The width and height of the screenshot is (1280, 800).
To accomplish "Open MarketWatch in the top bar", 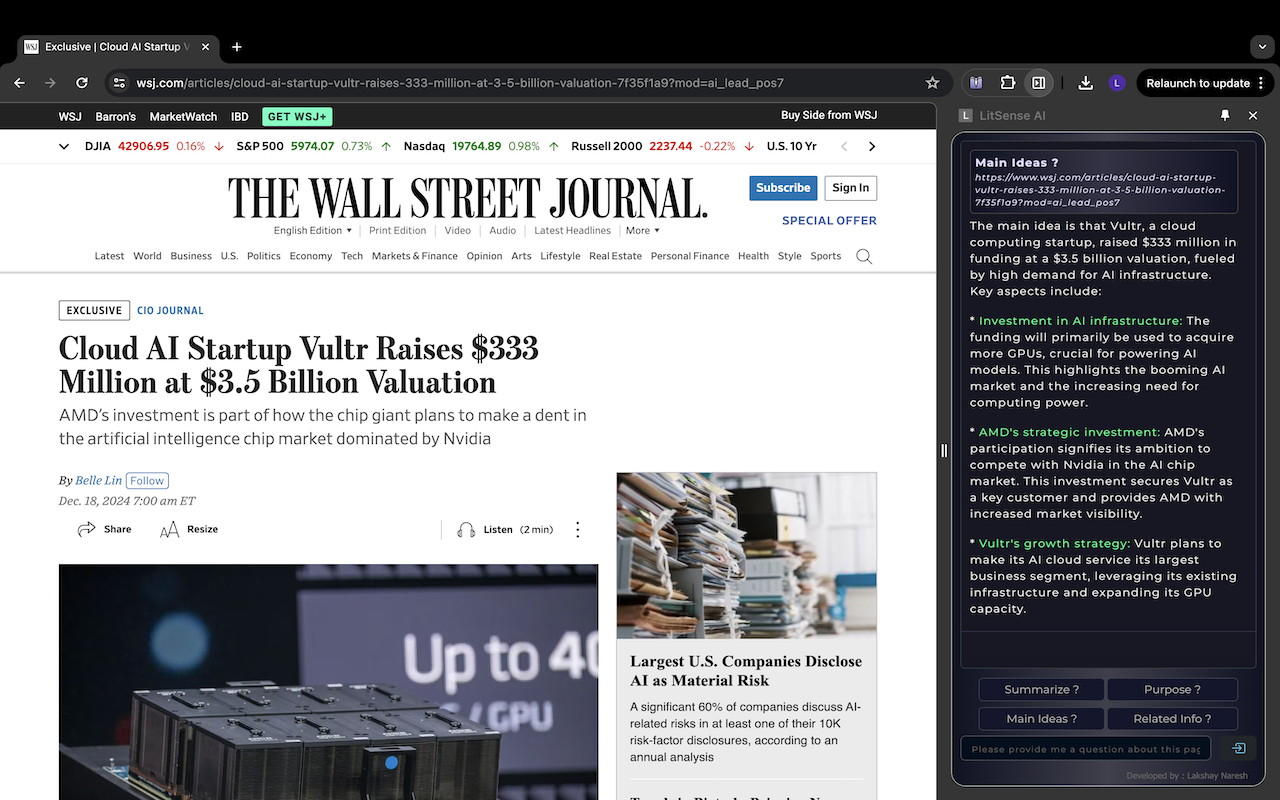I will tap(183, 117).
